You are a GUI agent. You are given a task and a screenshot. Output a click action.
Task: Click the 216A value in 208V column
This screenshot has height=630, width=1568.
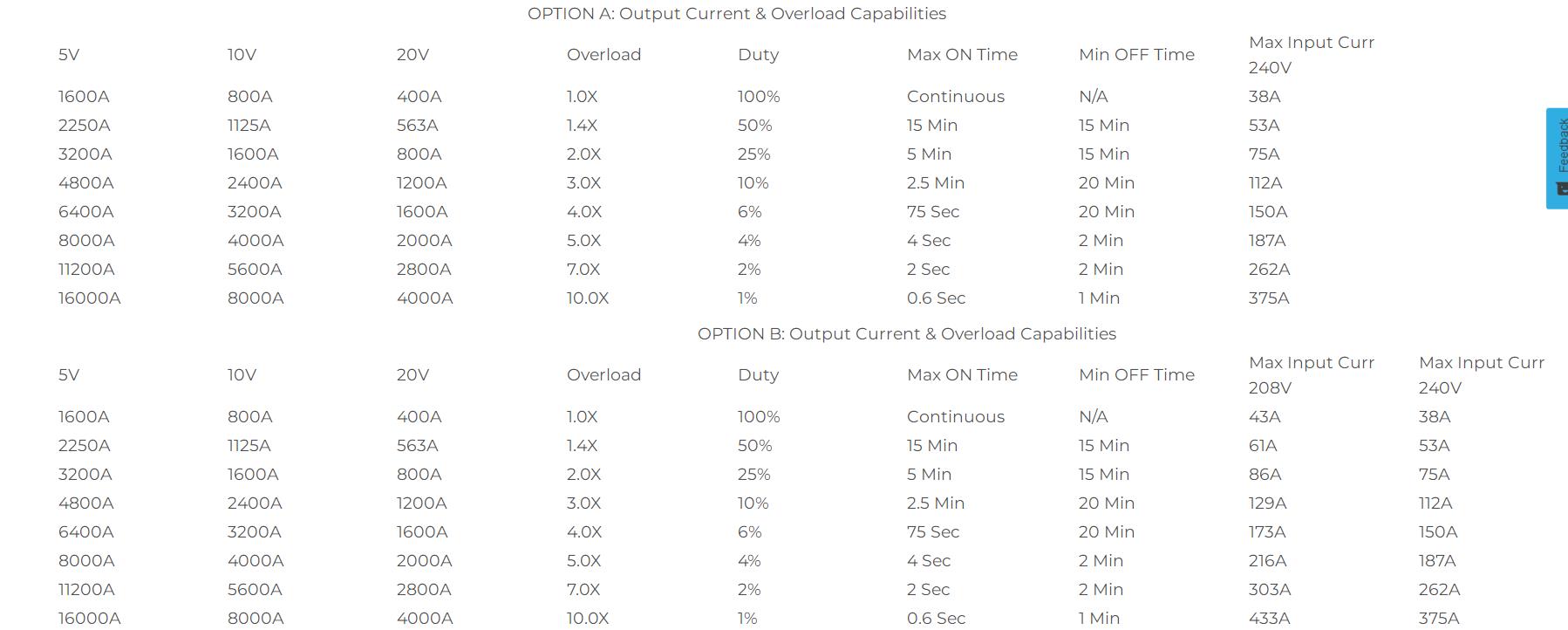click(1267, 561)
